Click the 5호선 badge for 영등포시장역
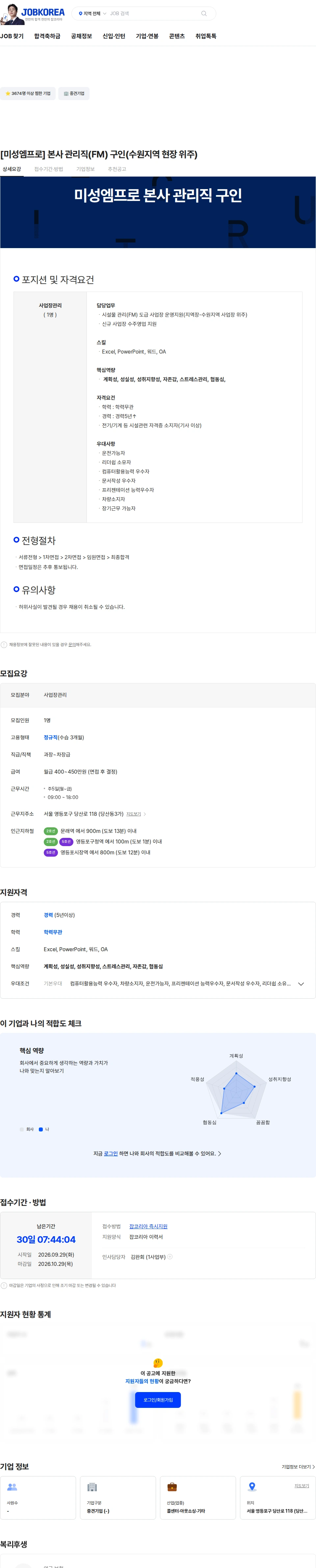Image resolution: width=316 pixels, height=1568 pixels. coord(50,852)
